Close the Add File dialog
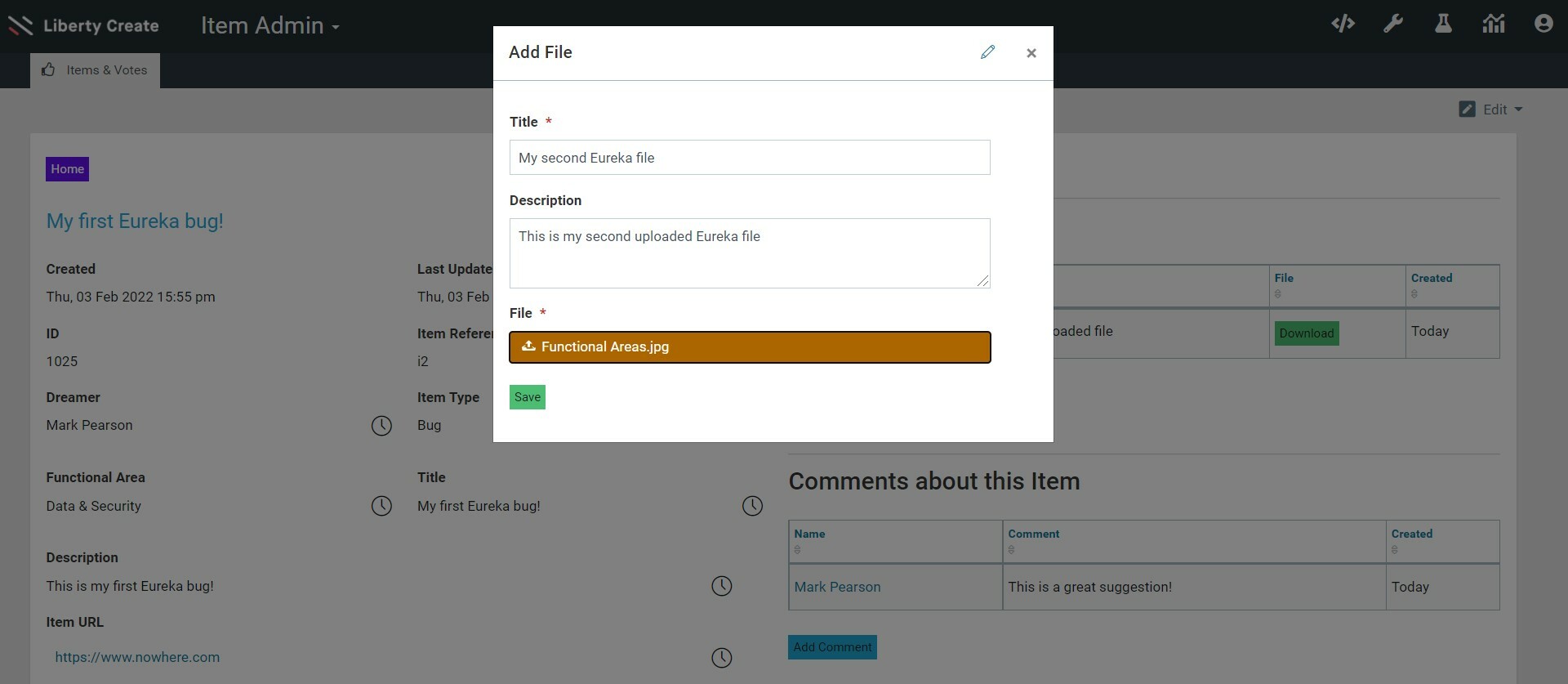1568x684 pixels. pos(1031,53)
